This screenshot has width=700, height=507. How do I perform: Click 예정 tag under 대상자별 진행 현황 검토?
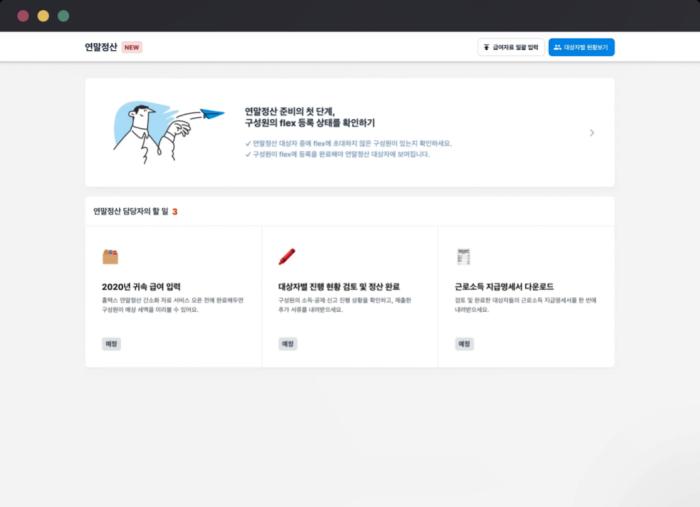pos(288,344)
